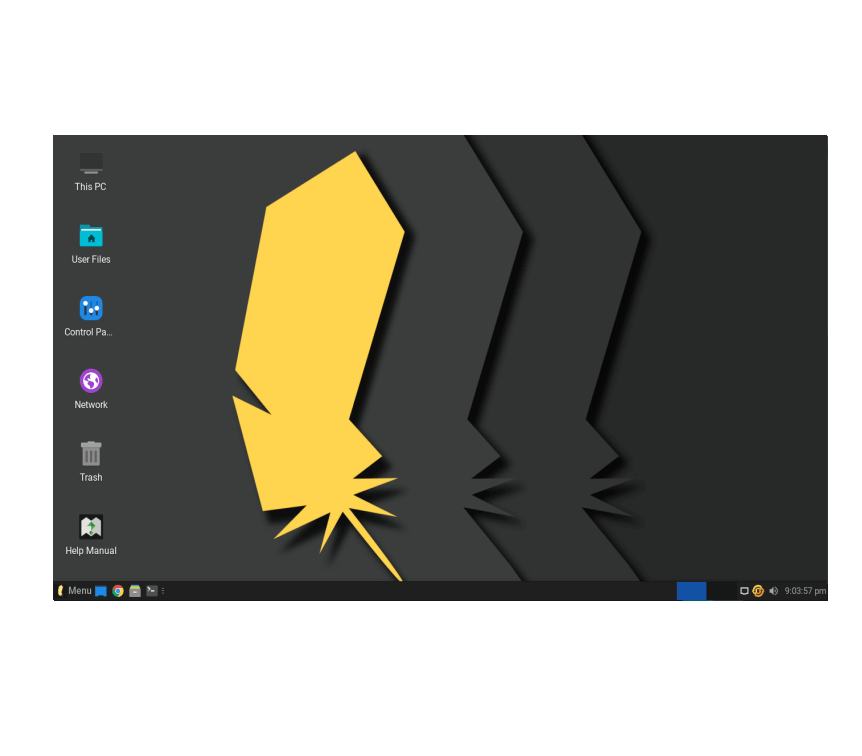
Task: Switch to the second dark workspace
Action: tap(721, 591)
